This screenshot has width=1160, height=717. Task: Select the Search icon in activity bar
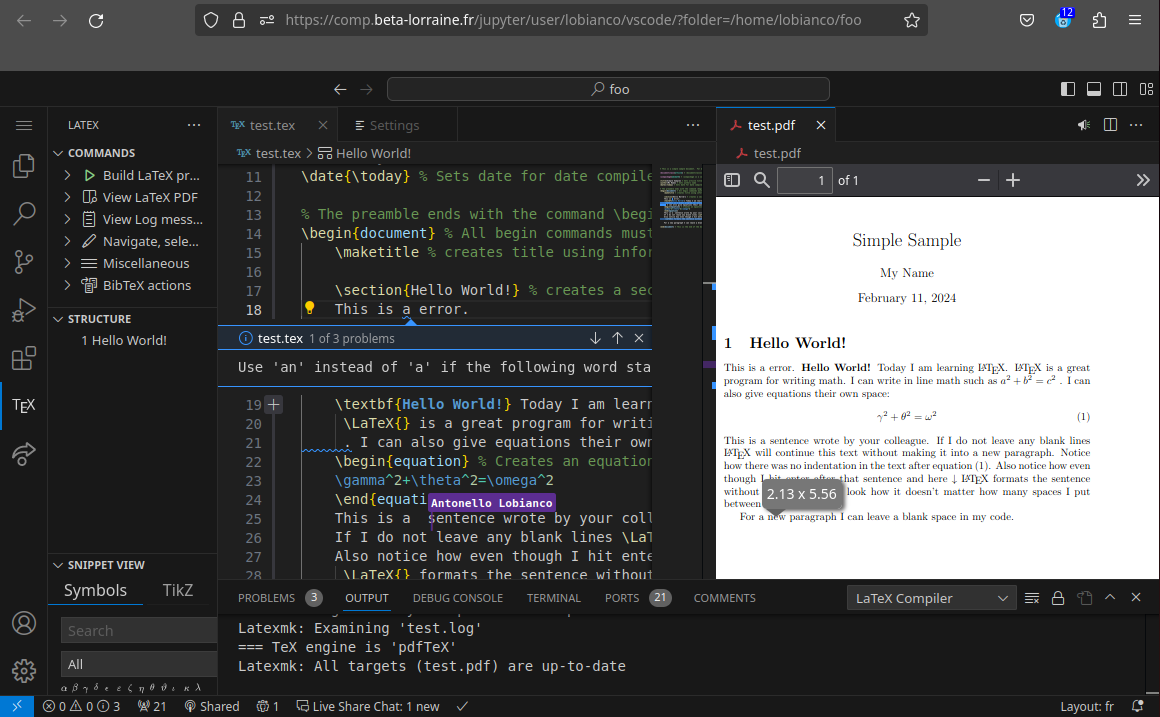[x=23, y=215]
